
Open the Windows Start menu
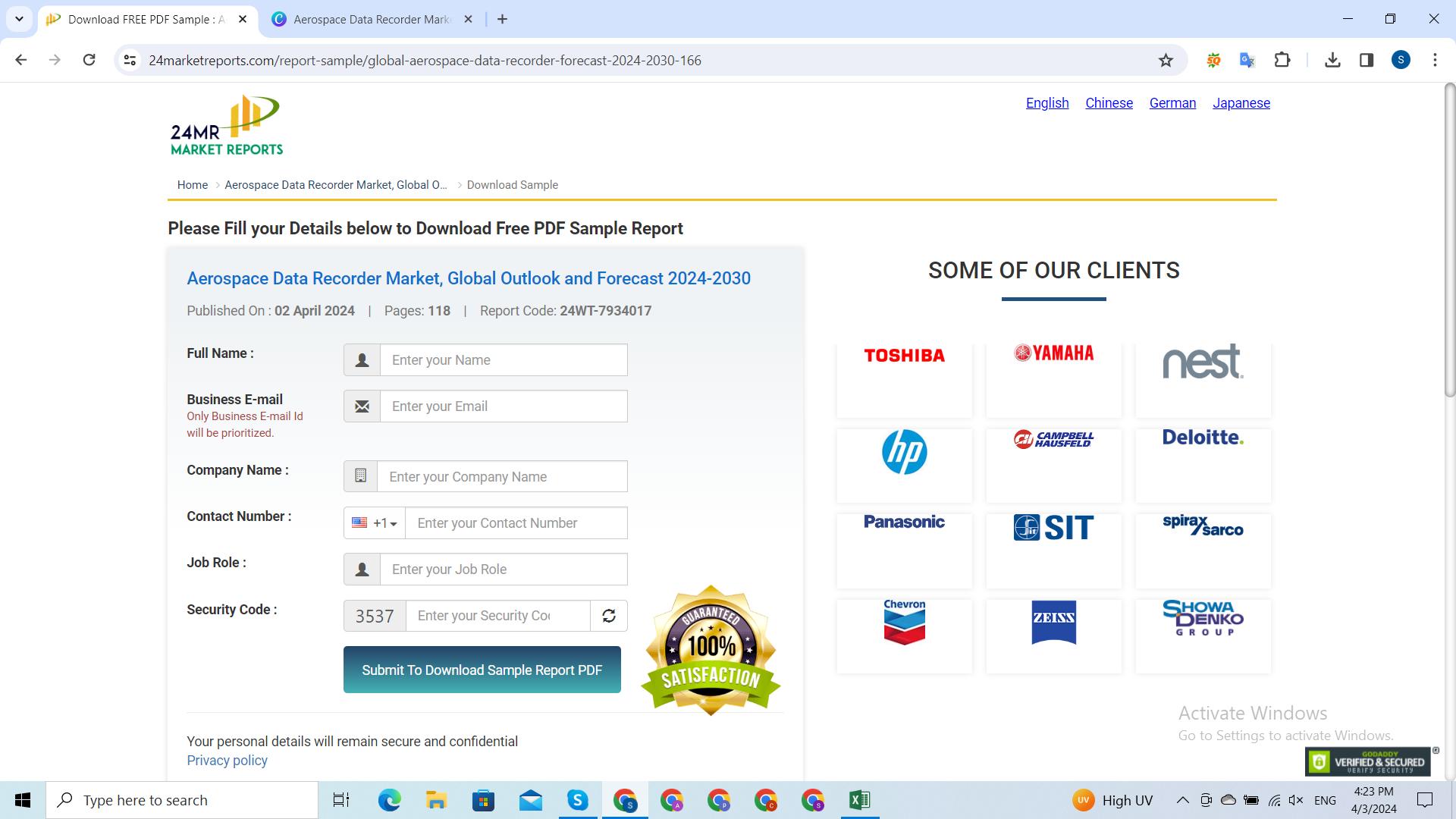click(x=23, y=800)
